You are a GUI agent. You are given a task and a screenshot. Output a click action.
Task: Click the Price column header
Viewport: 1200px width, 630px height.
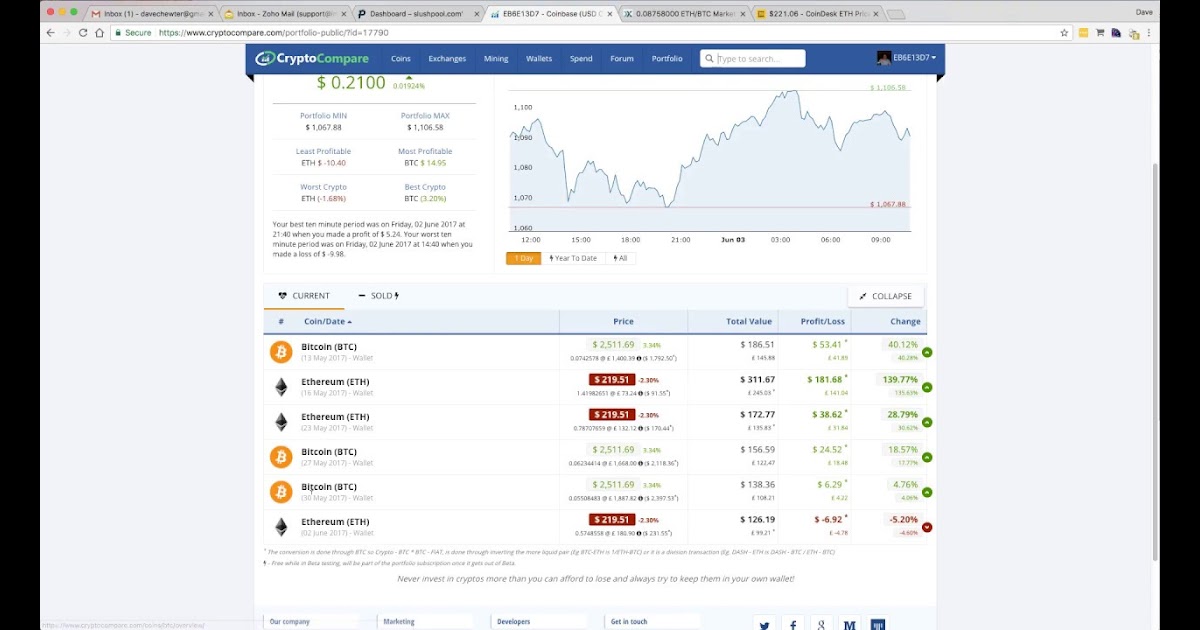coord(623,321)
